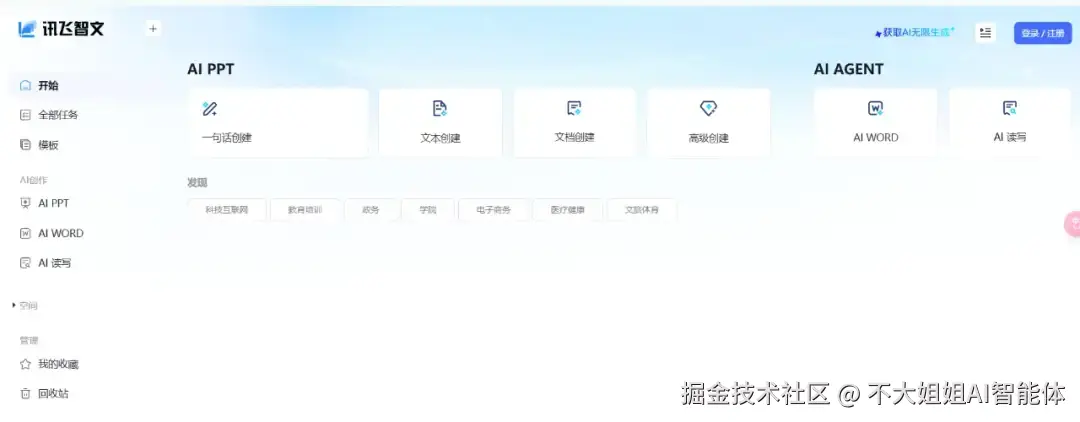This screenshot has width=1080, height=422.
Task: Open the AI WORD agent card
Action: [875, 123]
